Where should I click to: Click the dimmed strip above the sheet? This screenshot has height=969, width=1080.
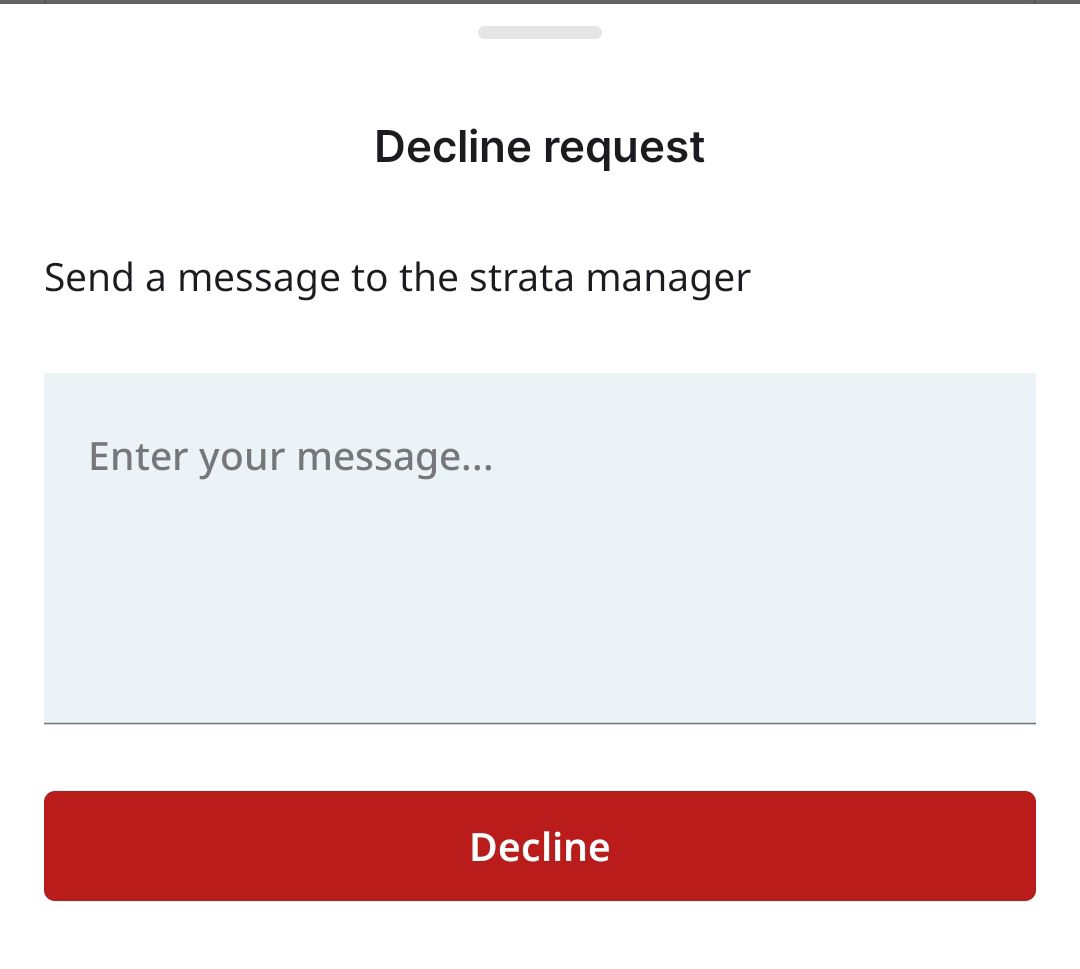click(540, 2)
